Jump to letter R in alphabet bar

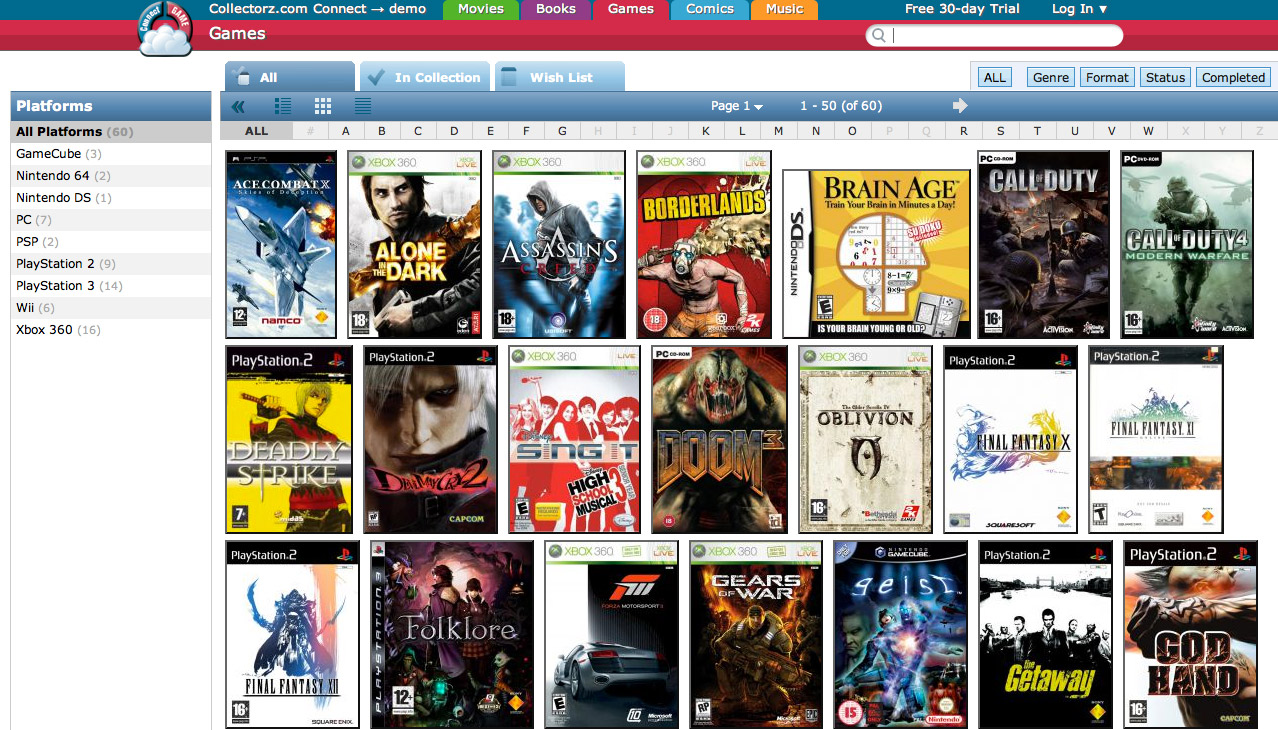tap(964, 131)
